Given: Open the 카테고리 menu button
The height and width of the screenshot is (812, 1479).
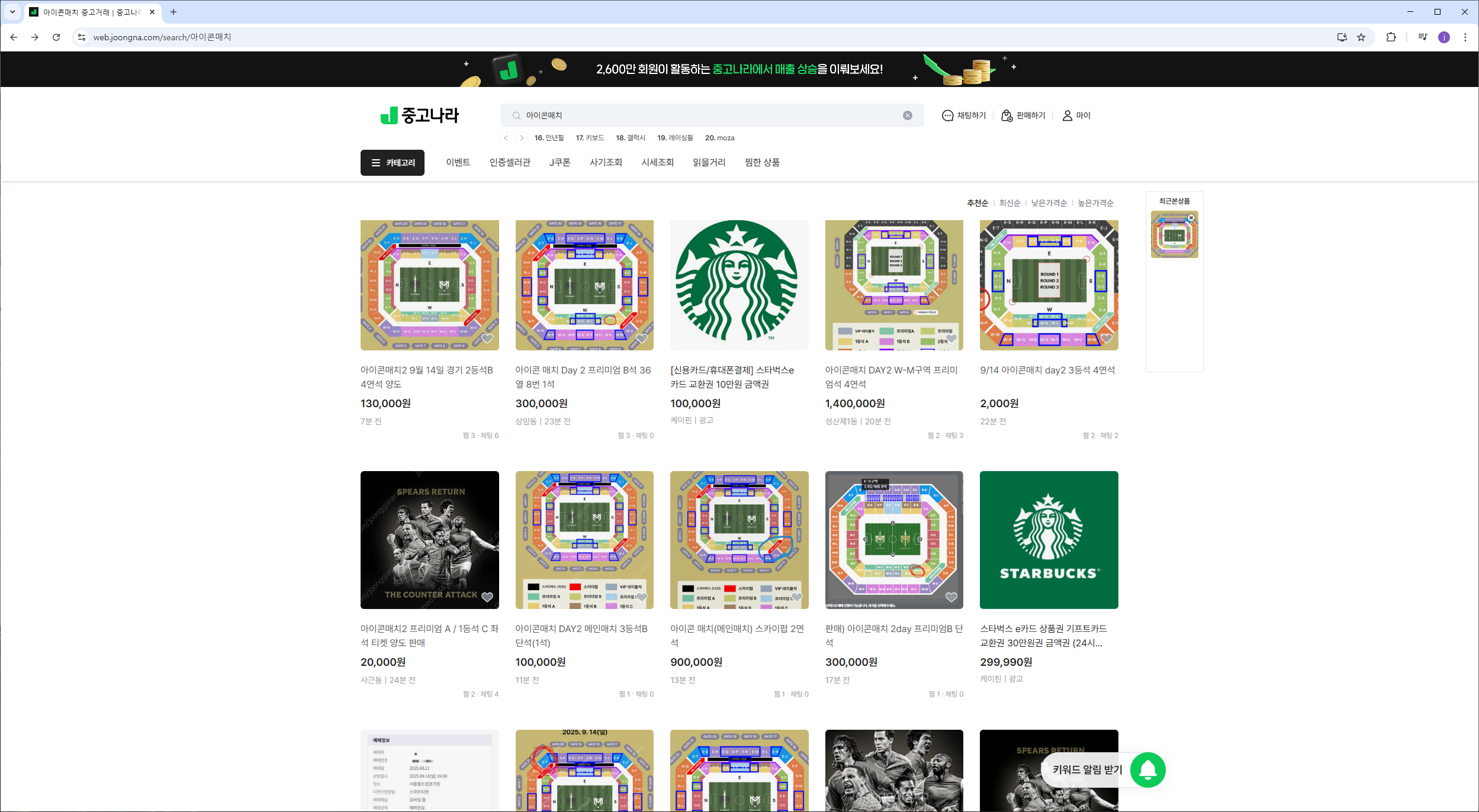Looking at the screenshot, I should (x=393, y=163).
